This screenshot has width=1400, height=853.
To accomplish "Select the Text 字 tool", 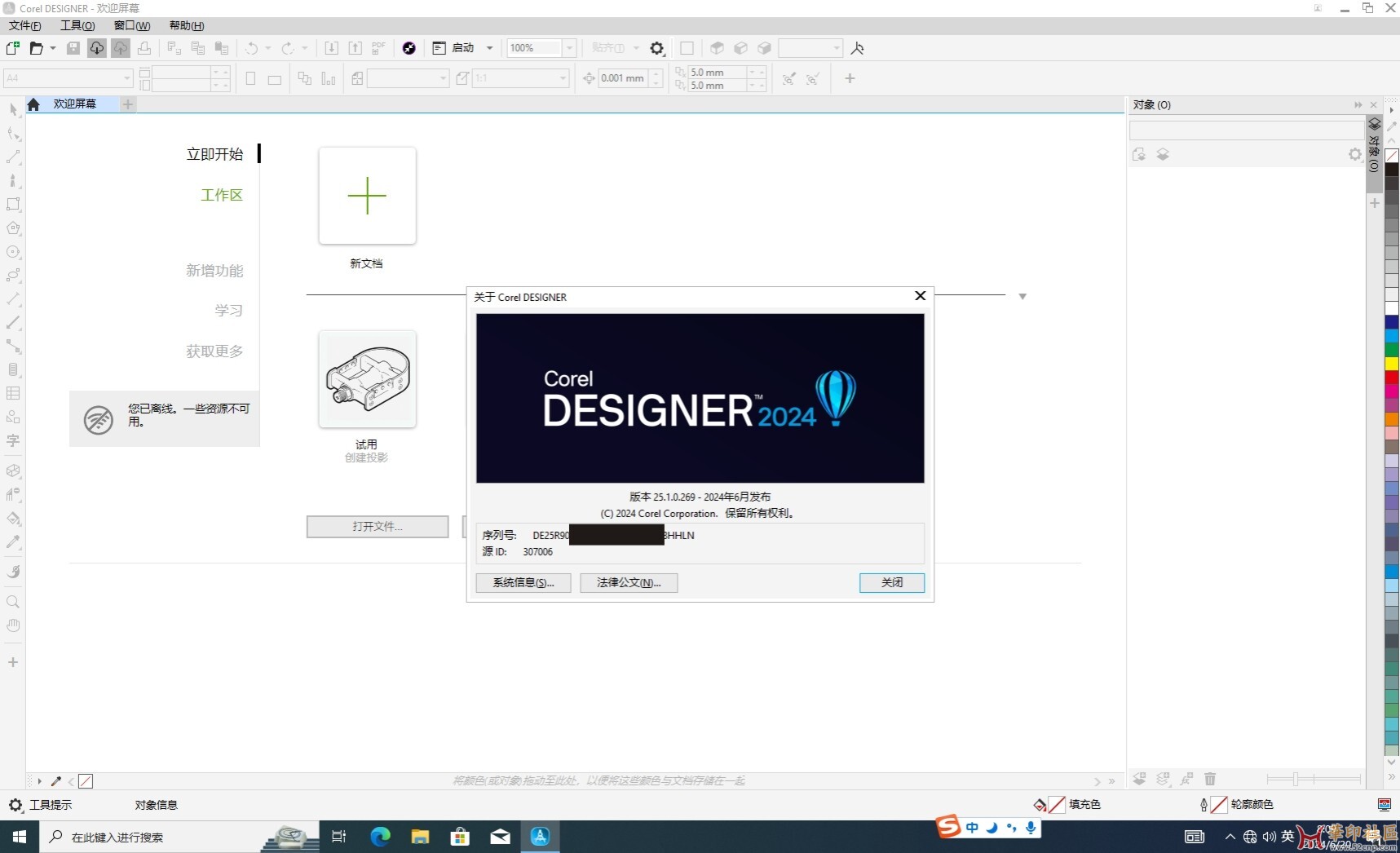I will click(13, 440).
